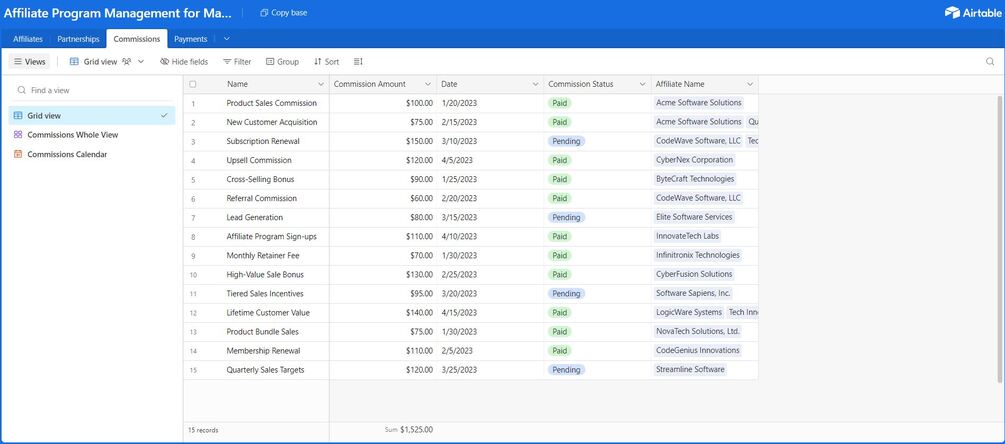Click the New Customer Acquisition cell
The image size is (1005, 444).
point(271,122)
